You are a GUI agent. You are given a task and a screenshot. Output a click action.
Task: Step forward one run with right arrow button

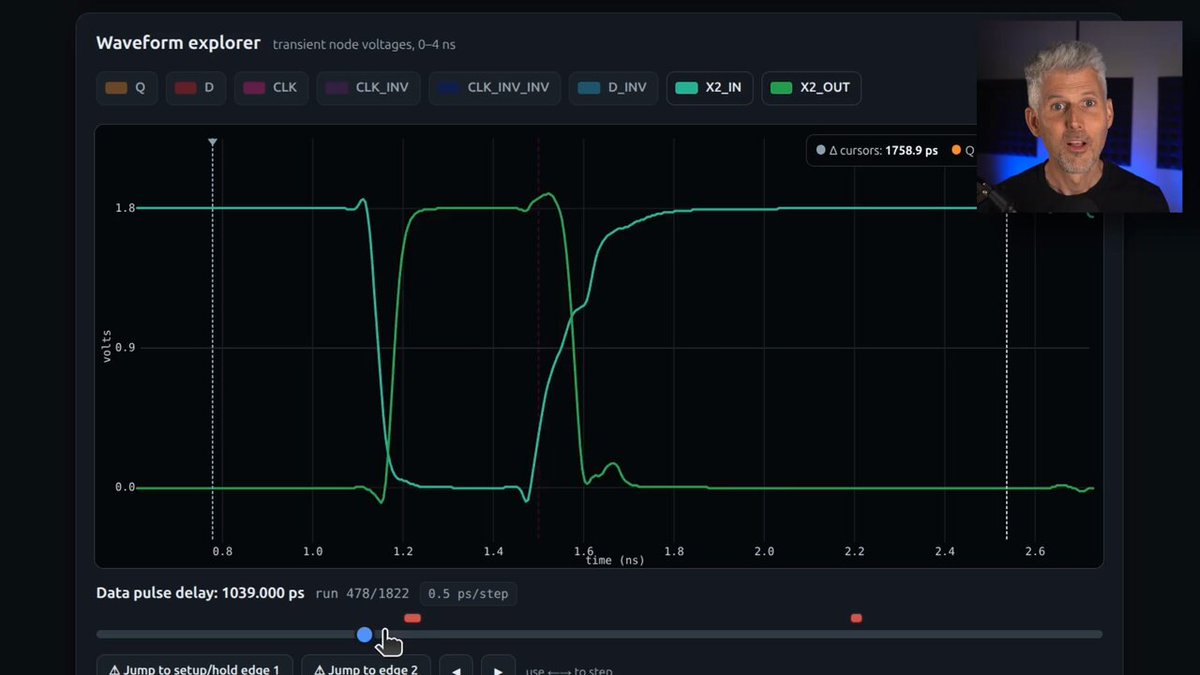tap(498, 668)
